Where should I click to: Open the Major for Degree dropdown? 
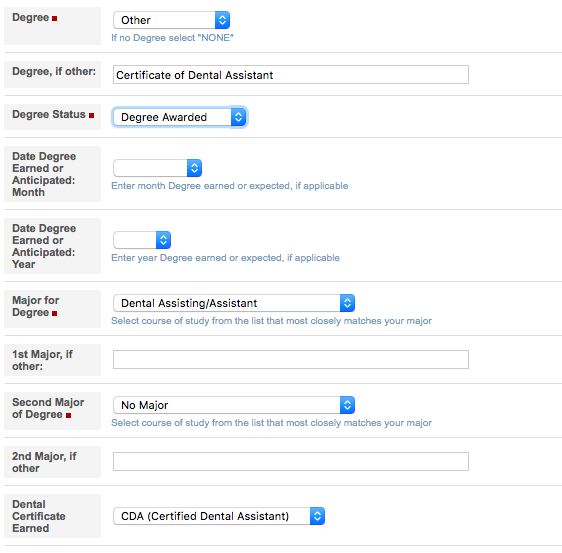point(234,303)
